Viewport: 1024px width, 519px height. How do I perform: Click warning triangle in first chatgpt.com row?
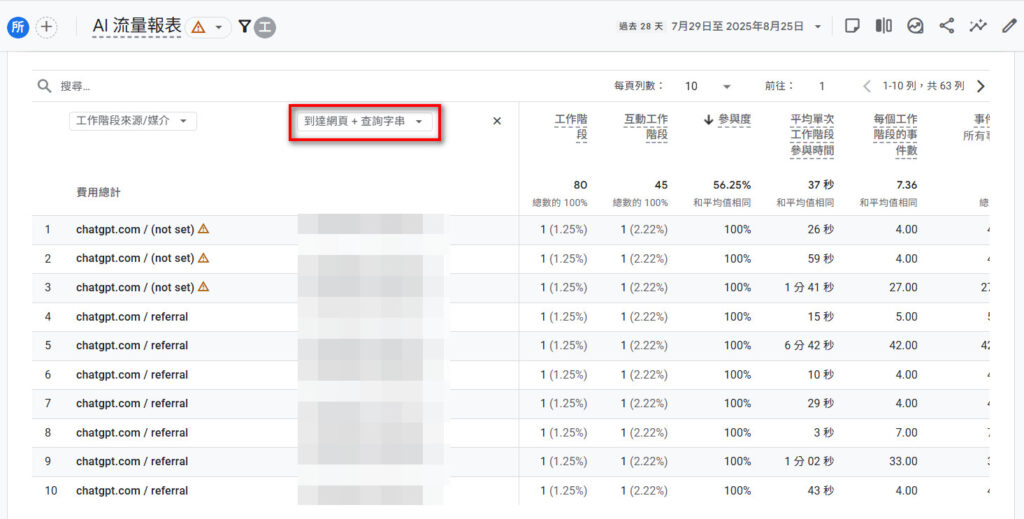pyautogui.click(x=203, y=229)
